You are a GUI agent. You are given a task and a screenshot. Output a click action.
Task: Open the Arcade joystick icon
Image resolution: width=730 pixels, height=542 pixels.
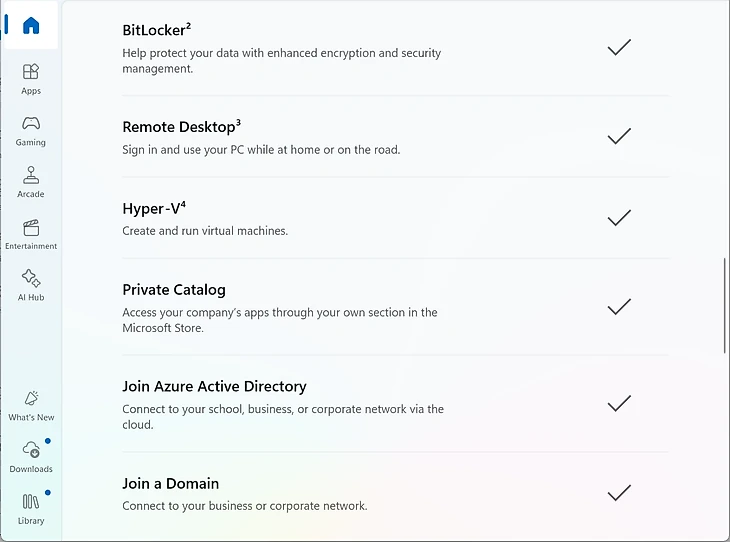31,175
